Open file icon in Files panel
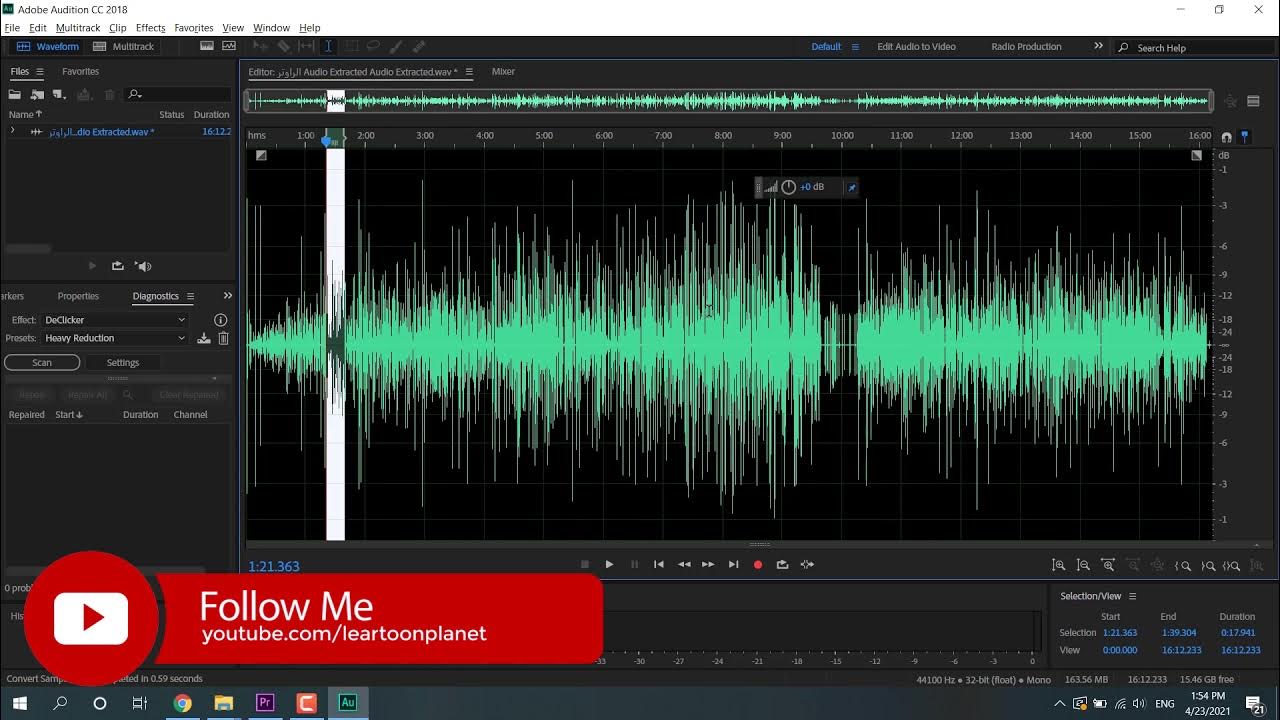Image resolution: width=1280 pixels, height=720 pixels. [x=15, y=94]
